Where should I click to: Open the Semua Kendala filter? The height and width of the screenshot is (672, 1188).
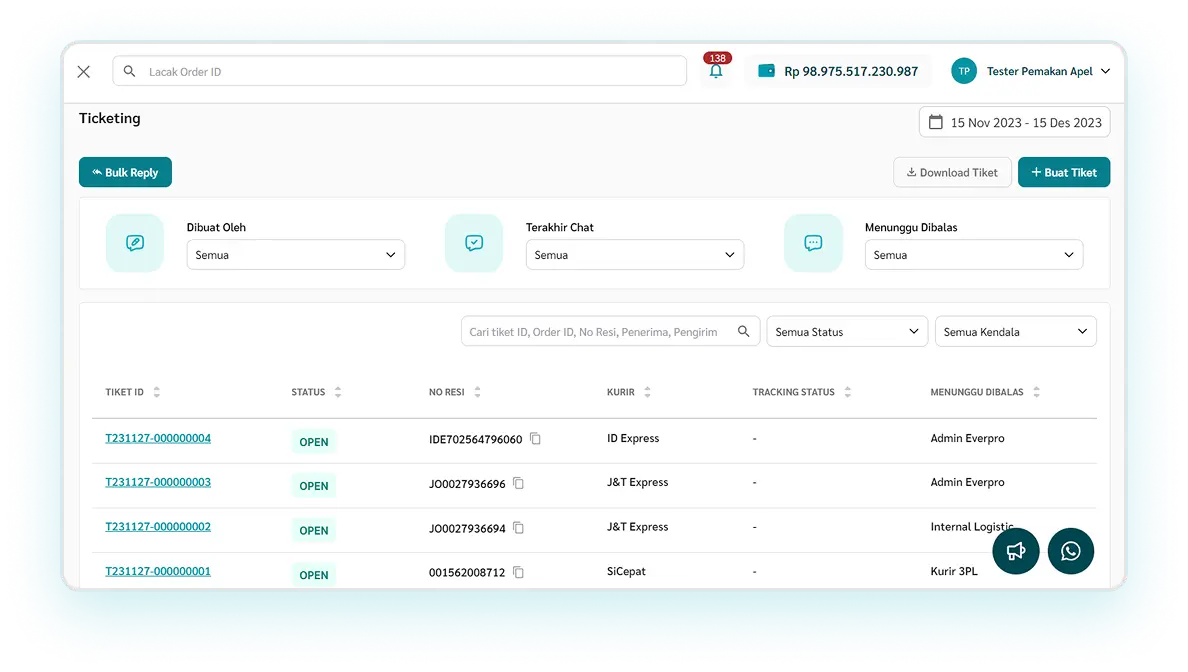pos(1014,332)
